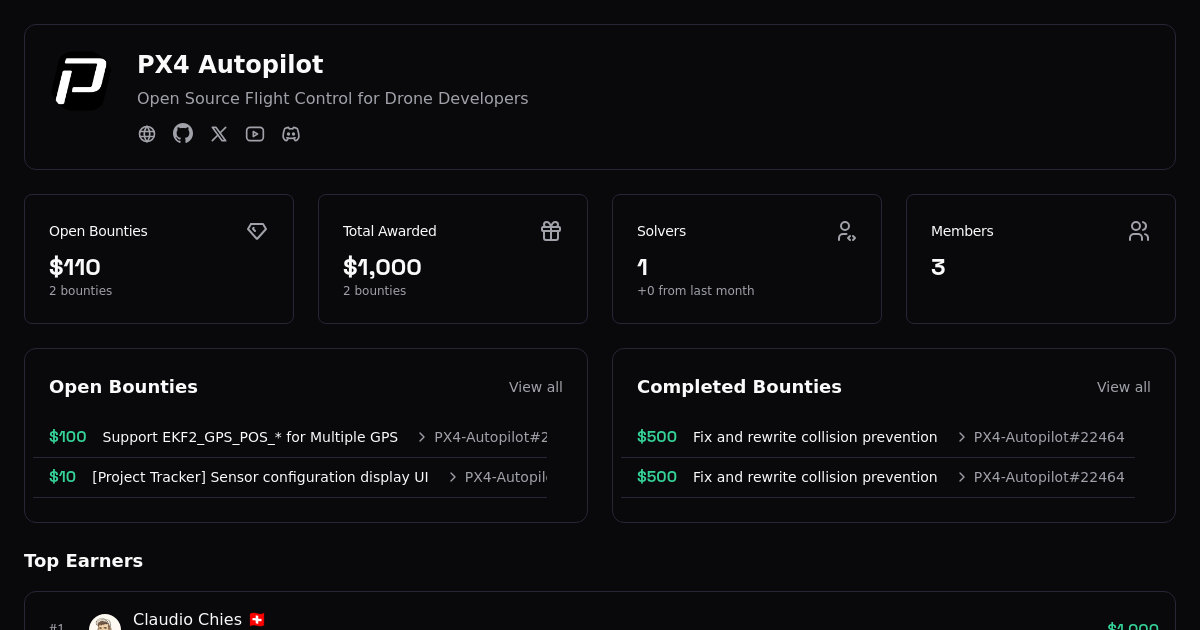Expand the chevron next to Sensor configuration bounty
1200x630 pixels.
click(451, 477)
